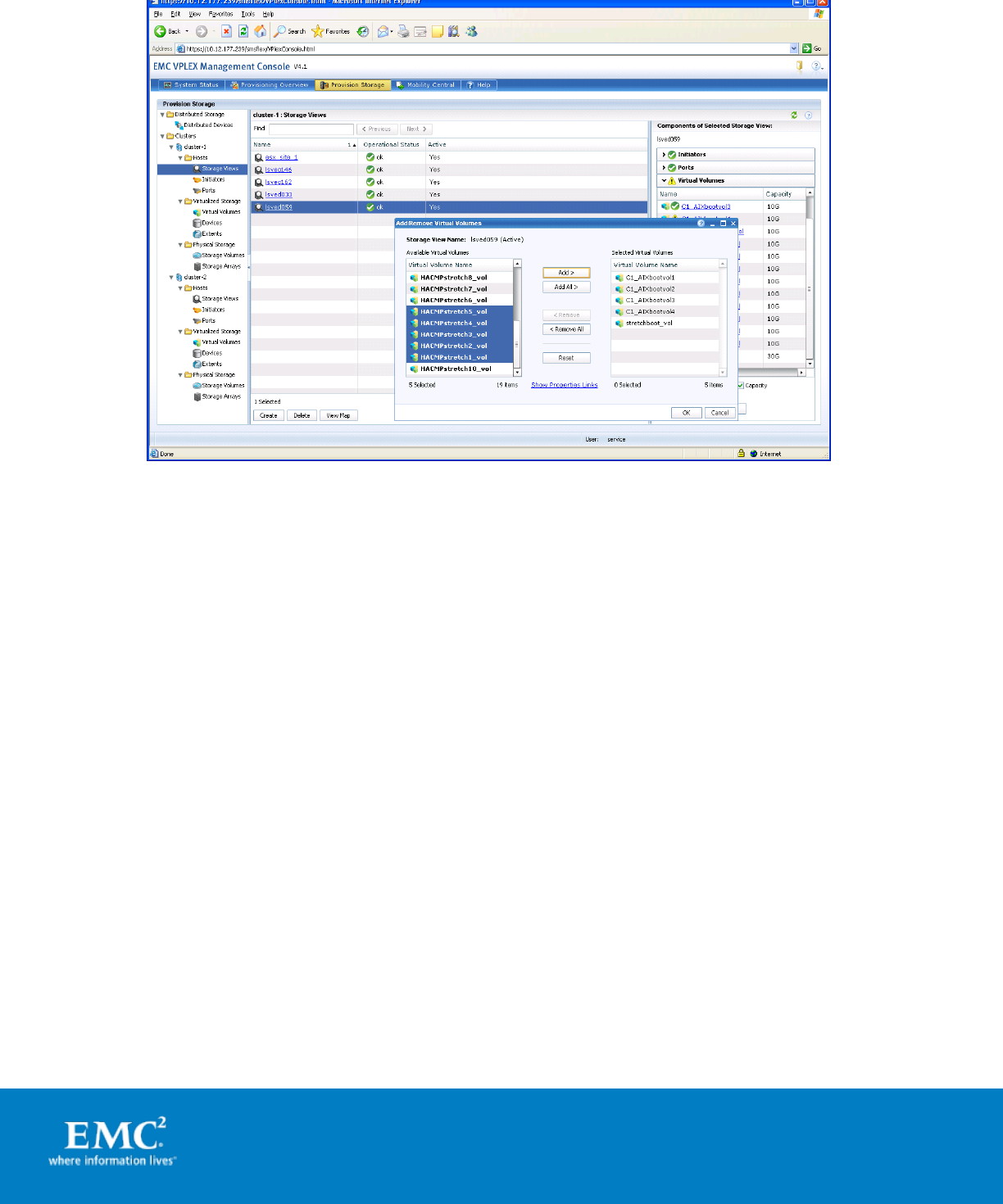The height and width of the screenshot is (1204, 1003).
Task: Open the browser View menu
Action: (x=195, y=14)
